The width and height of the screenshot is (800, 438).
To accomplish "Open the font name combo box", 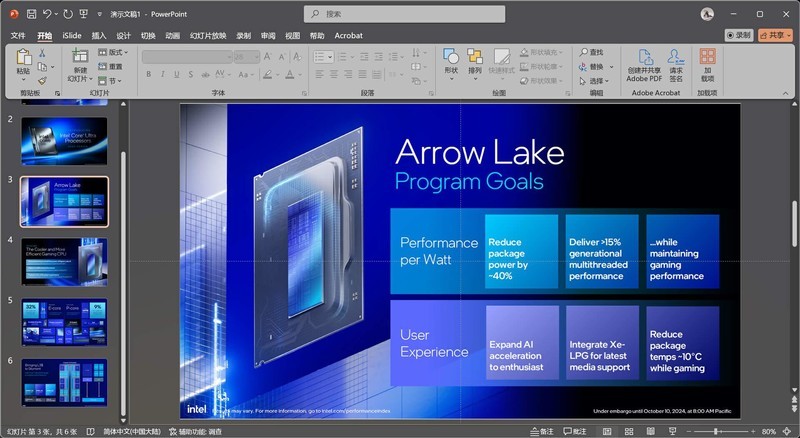I will pyautogui.click(x=187, y=57).
